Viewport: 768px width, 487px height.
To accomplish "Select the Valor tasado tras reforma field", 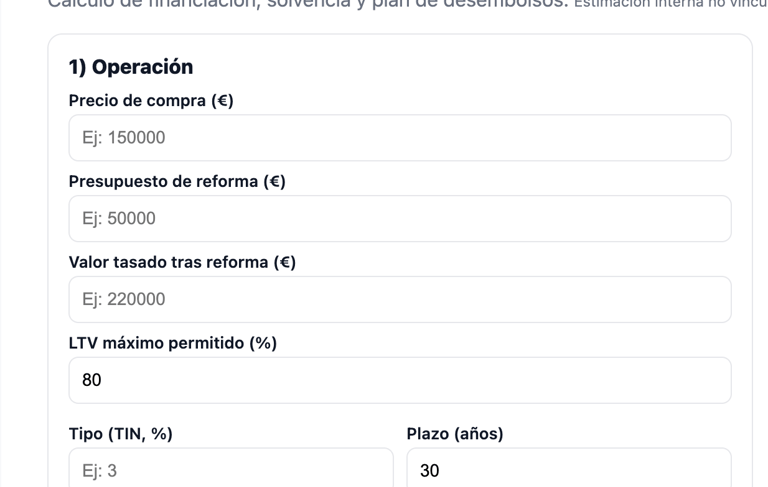I will point(400,299).
